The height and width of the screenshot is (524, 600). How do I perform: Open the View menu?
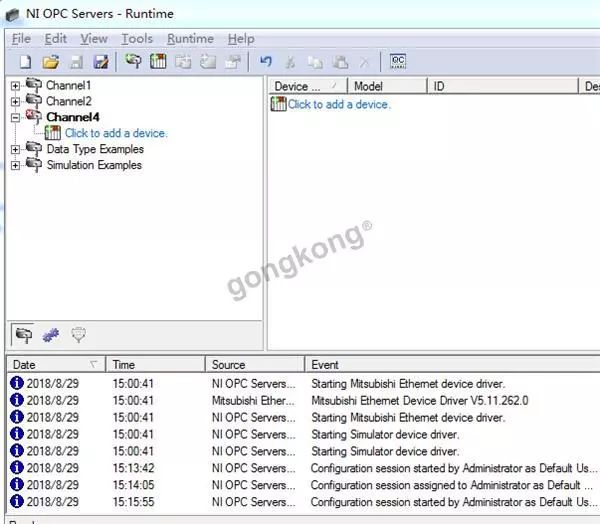[94, 39]
